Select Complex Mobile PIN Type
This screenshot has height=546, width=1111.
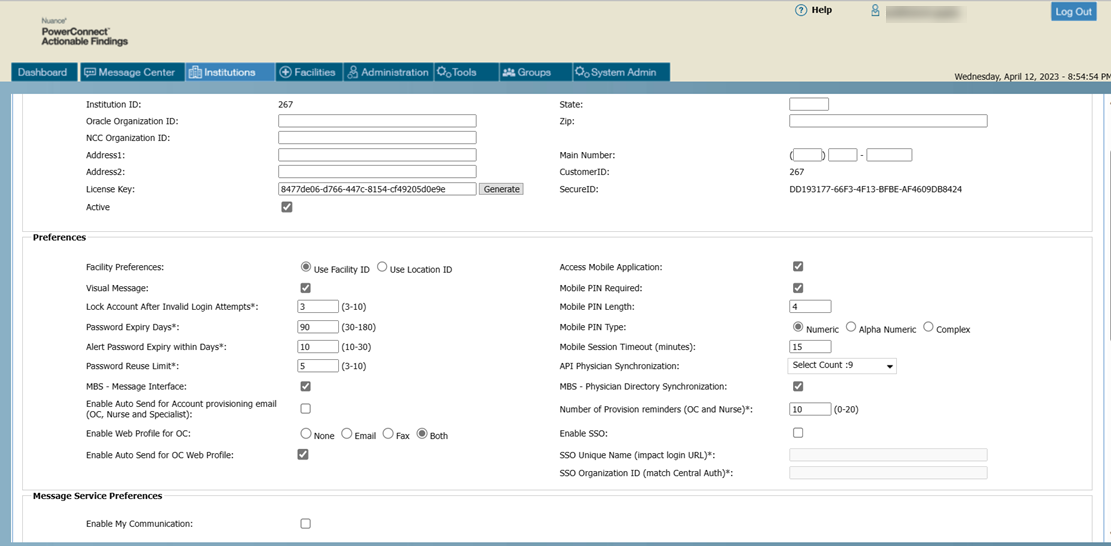(928, 326)
